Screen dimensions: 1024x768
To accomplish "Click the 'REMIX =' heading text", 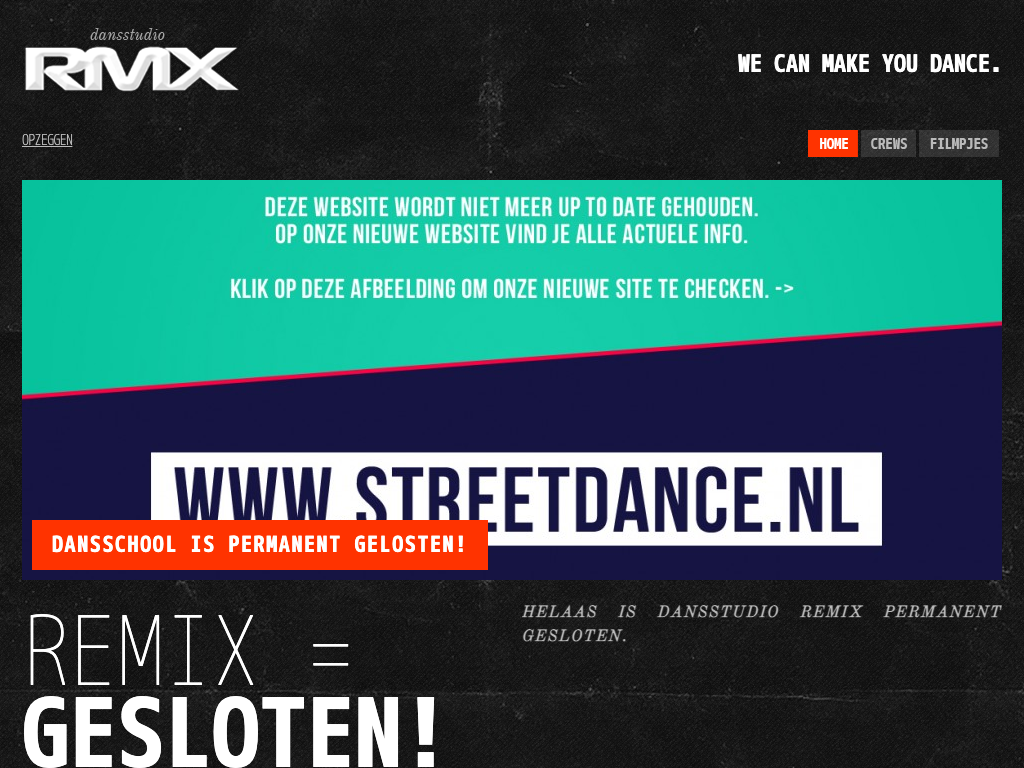I will pos(188,650).
